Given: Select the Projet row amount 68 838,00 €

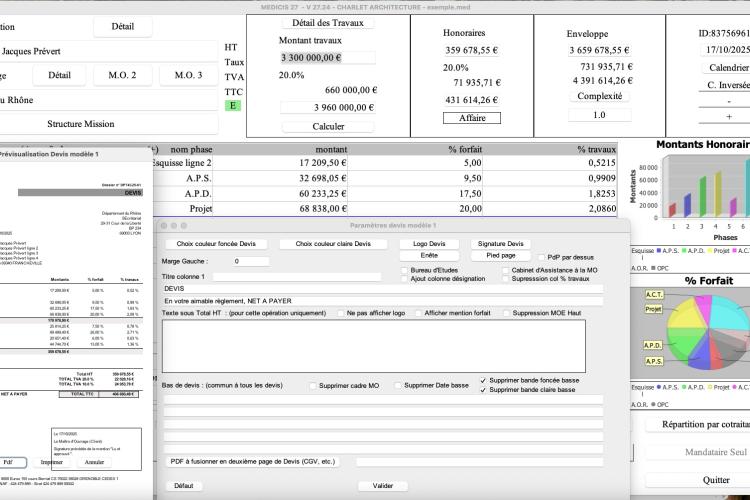Looking at the screenshot, I should click(x=280, y=209).
